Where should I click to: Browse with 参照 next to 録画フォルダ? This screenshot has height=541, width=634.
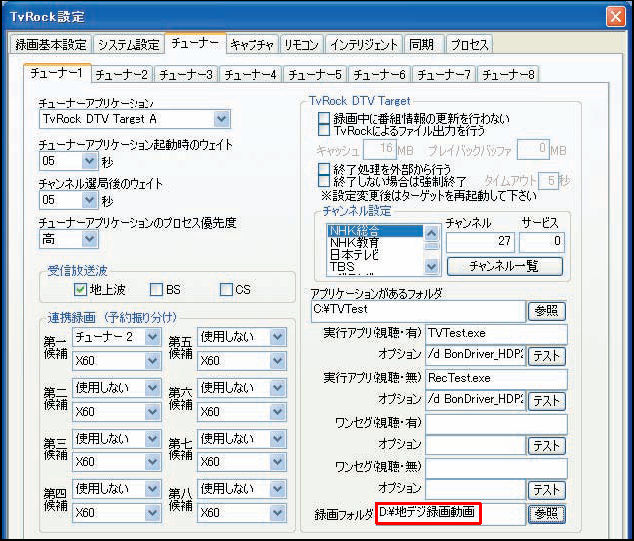point(547,514)
